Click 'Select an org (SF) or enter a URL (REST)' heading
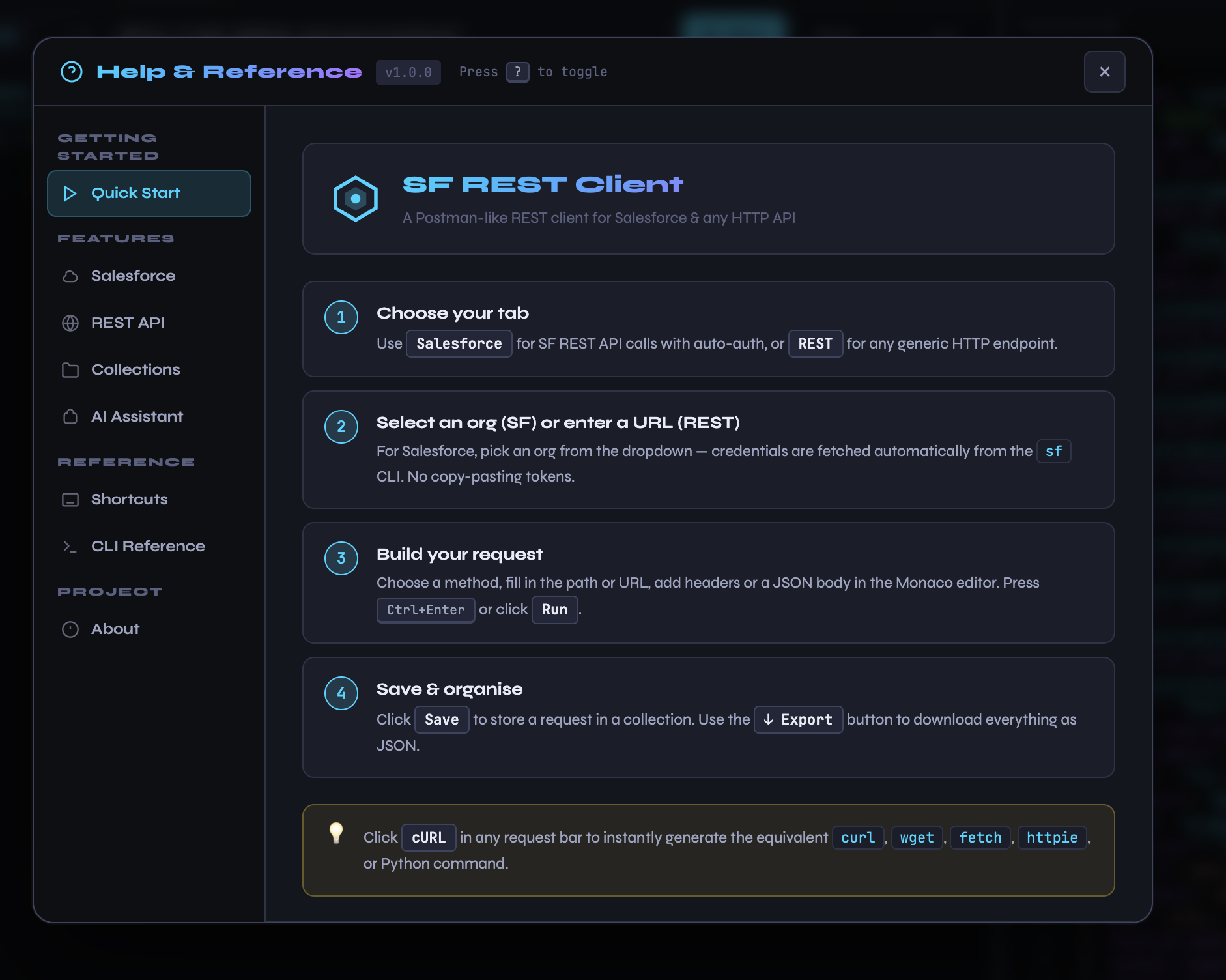1226x980 pixels. pos(558,423)
